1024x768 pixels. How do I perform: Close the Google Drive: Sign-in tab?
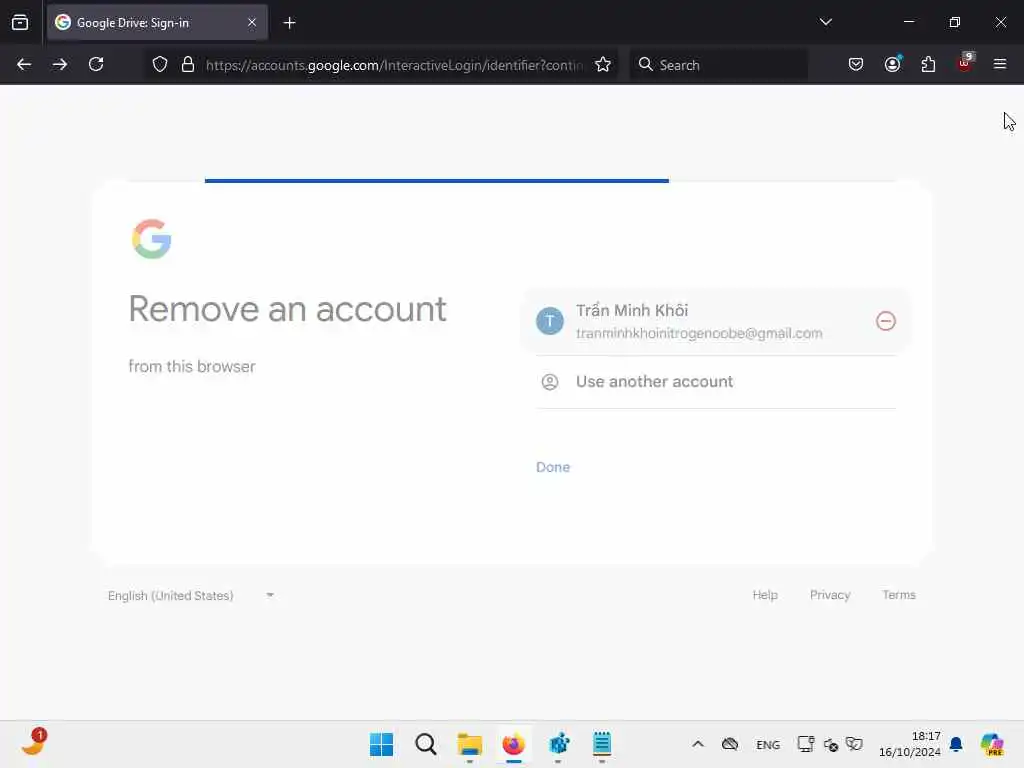click(252, 23)
